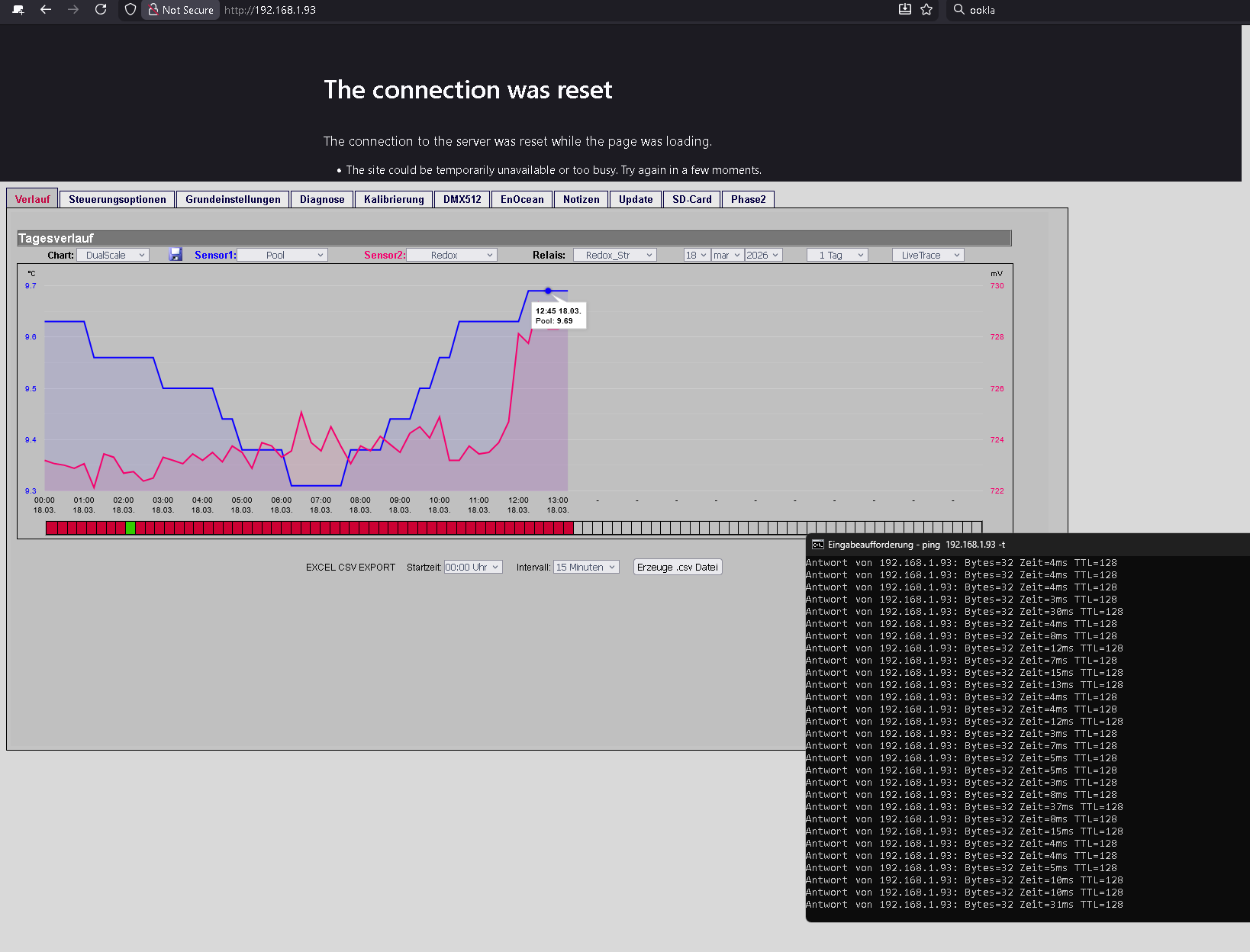The height and width of the screenshot is (952, 1250).
Task: Click the green segment in the relay status bar
Action: click(130, 527)
